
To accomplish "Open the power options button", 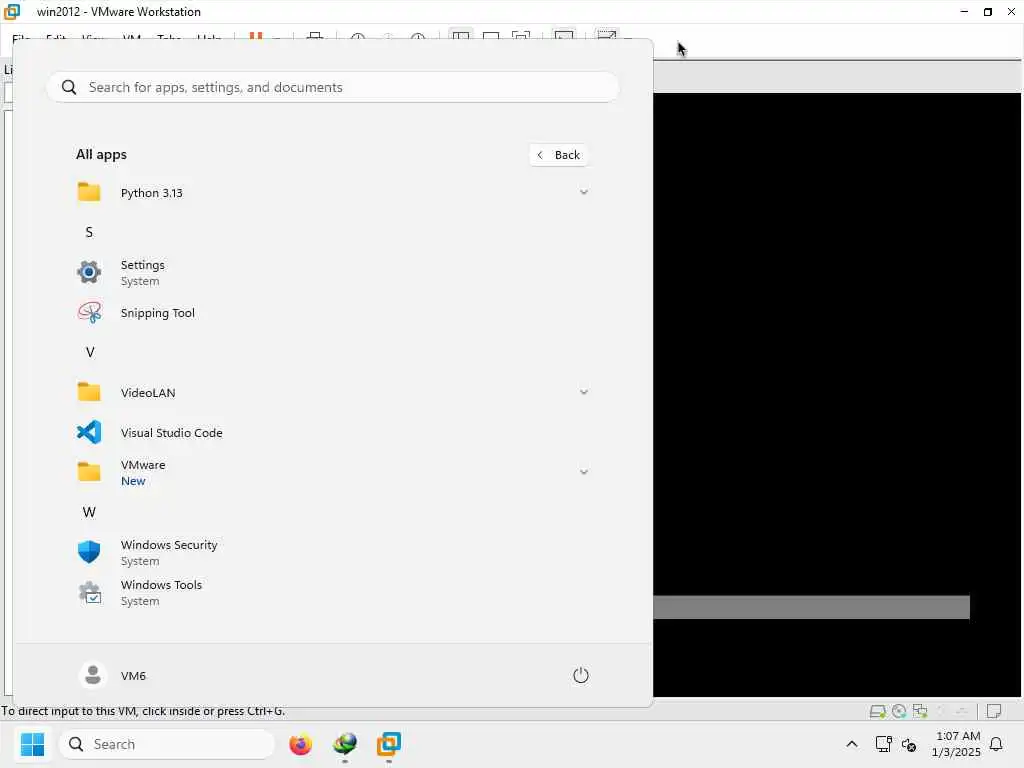I will coord(581,675).
